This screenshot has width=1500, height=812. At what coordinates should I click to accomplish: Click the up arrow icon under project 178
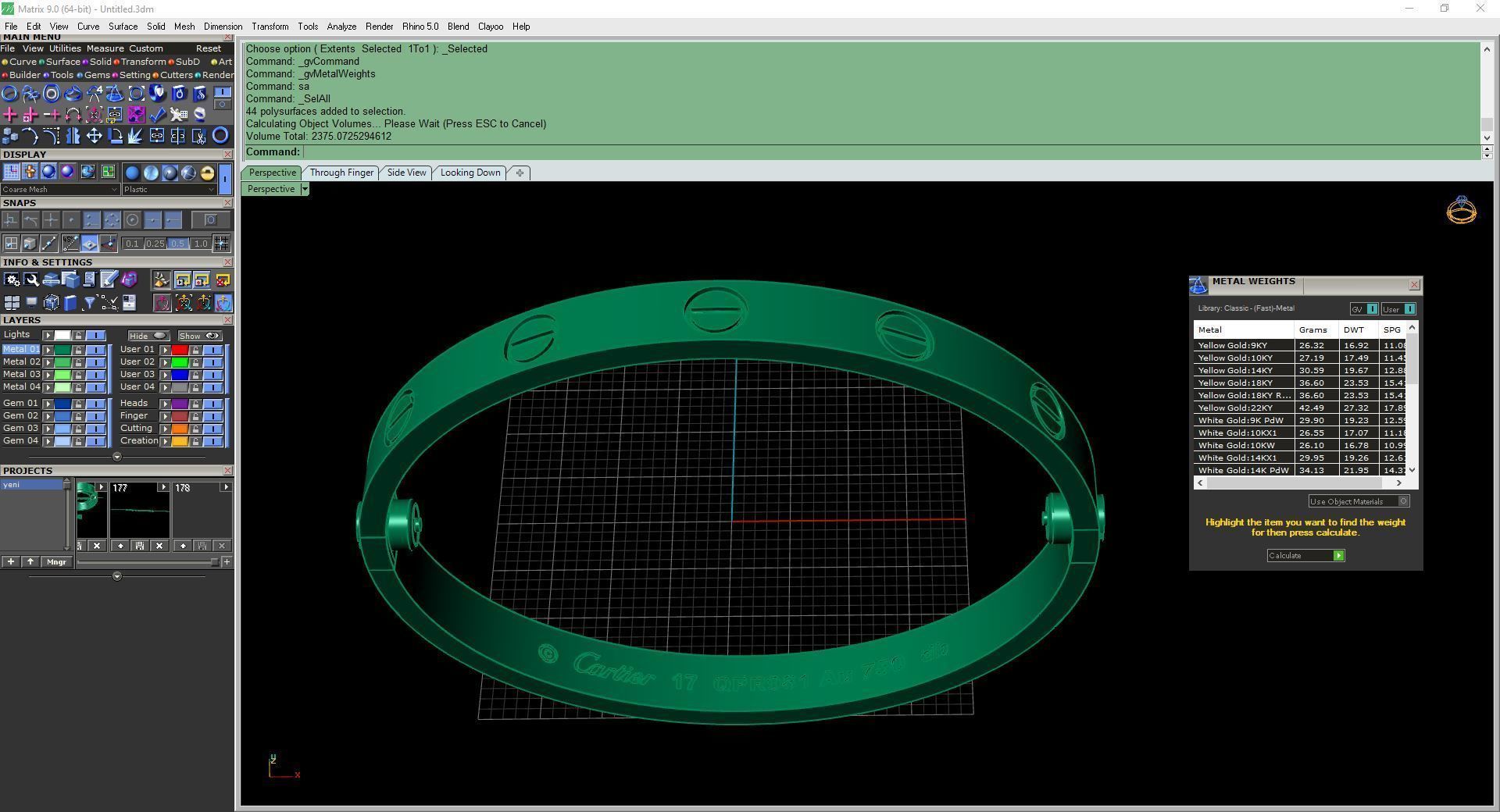click(183, 546)
